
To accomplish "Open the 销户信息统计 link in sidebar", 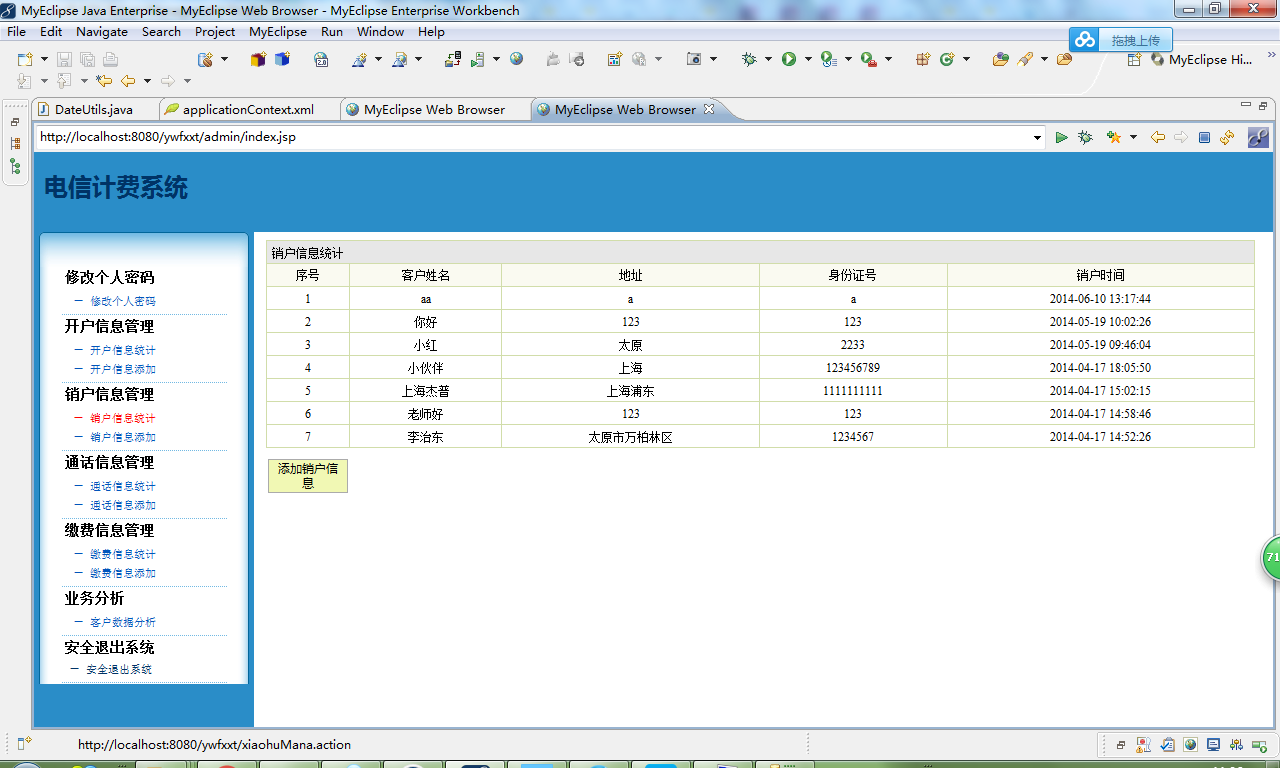I will pos(122,418).
